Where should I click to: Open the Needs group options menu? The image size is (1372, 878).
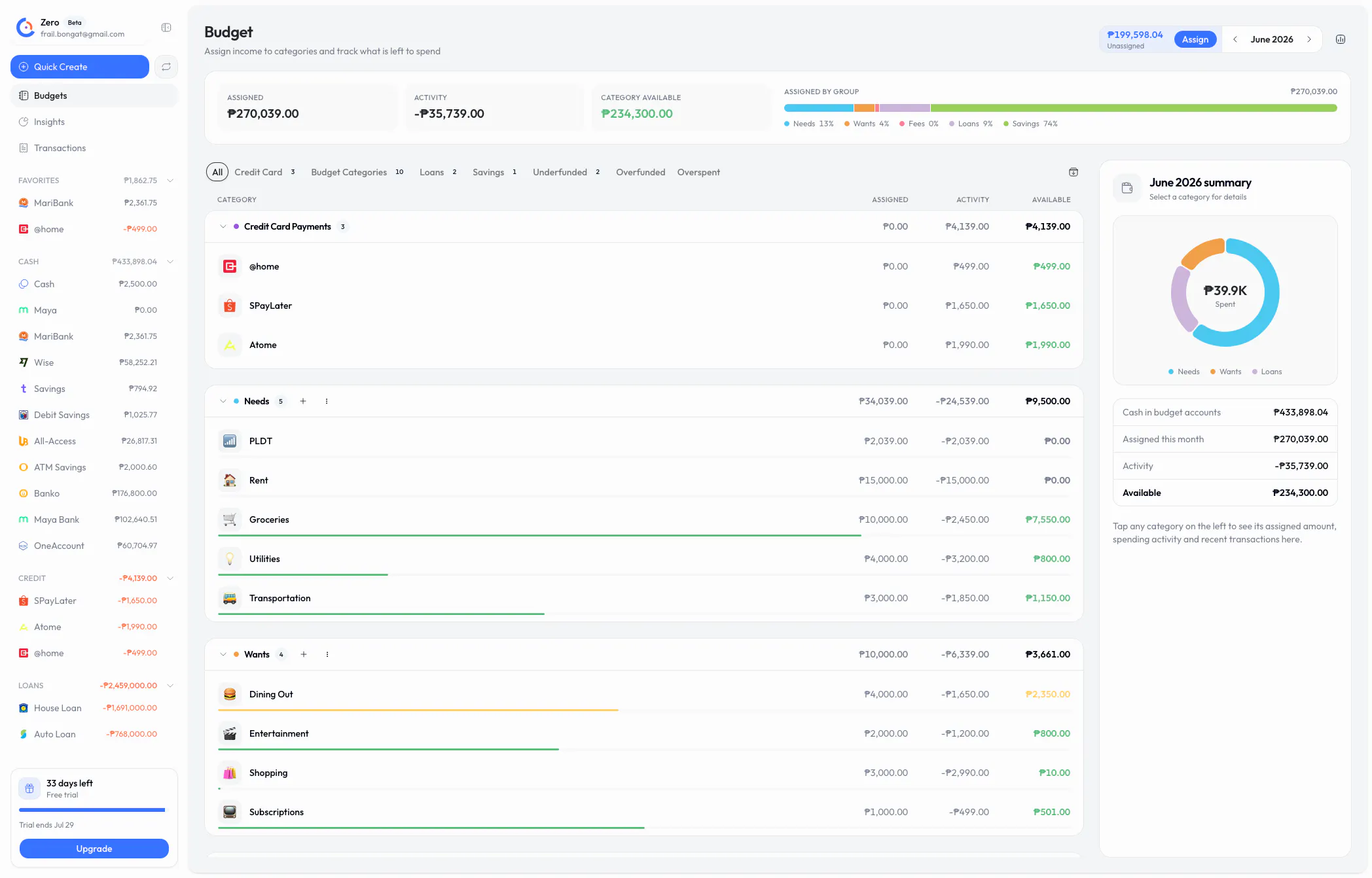tap(327, 401)
